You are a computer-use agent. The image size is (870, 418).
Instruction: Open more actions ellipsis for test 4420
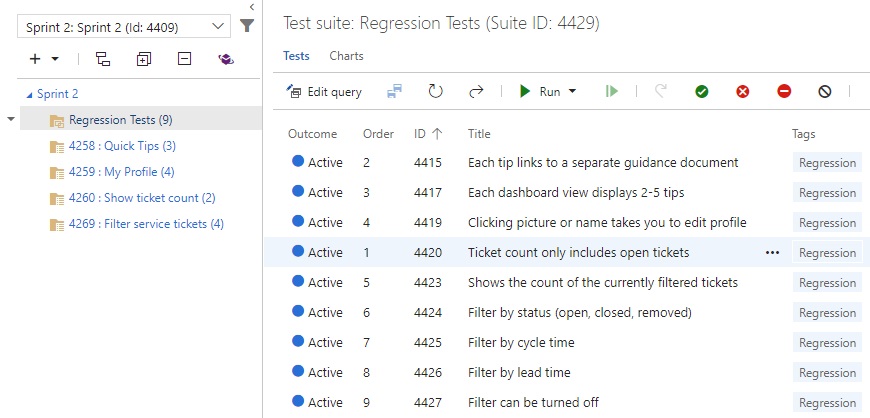[x=772, y=253]
